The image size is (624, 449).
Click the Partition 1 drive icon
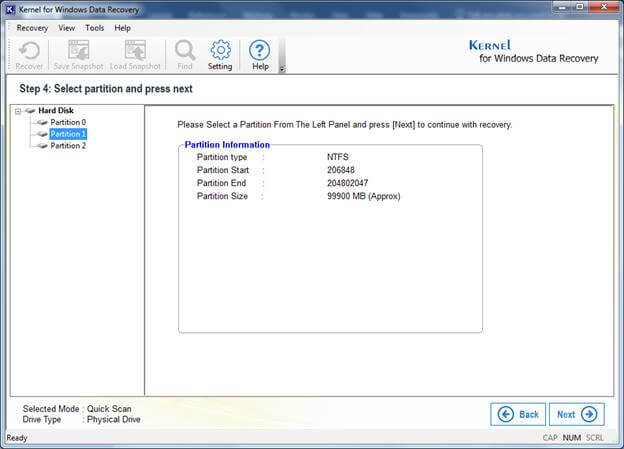click(x=42, y=135)
